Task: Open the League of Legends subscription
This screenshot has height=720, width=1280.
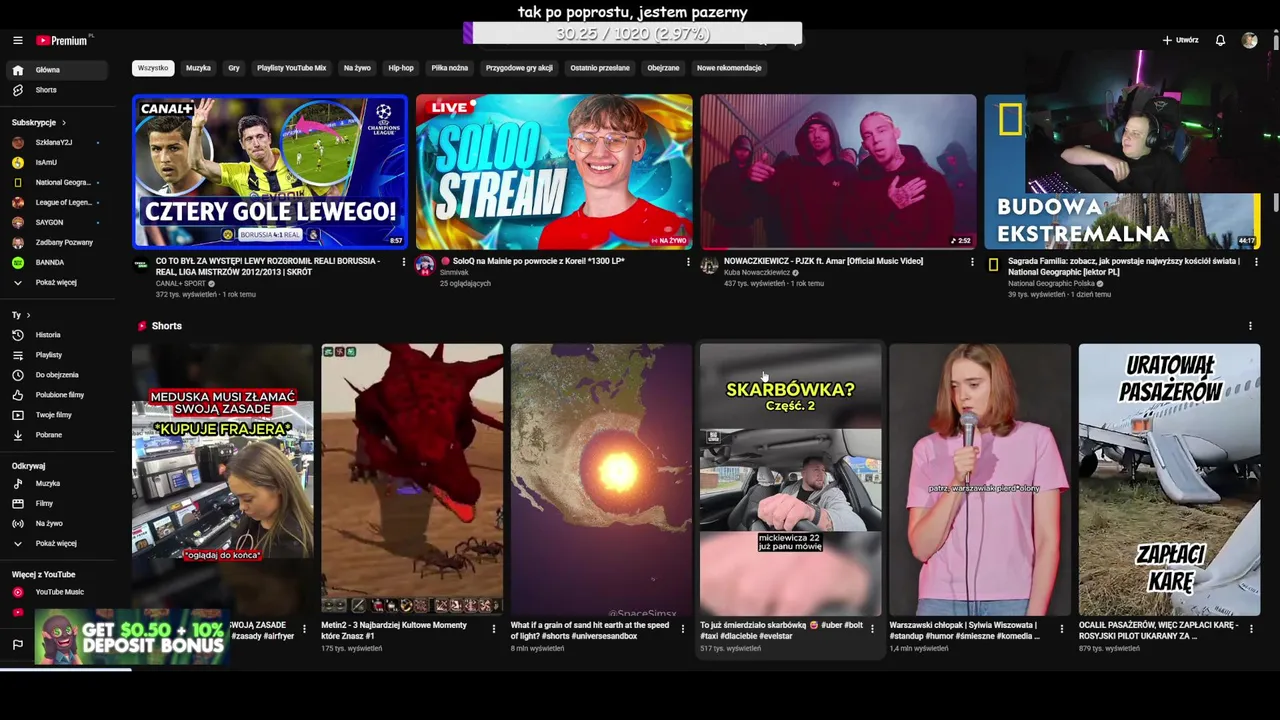Action: 56,202
